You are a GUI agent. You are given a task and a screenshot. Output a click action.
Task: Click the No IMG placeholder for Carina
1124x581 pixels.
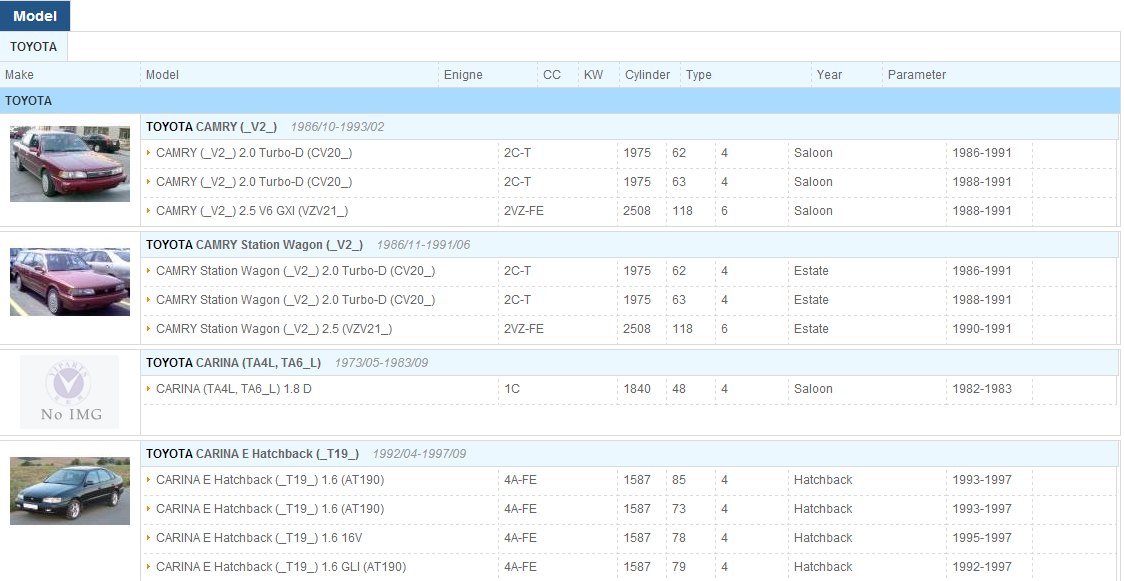click(70, 392)
